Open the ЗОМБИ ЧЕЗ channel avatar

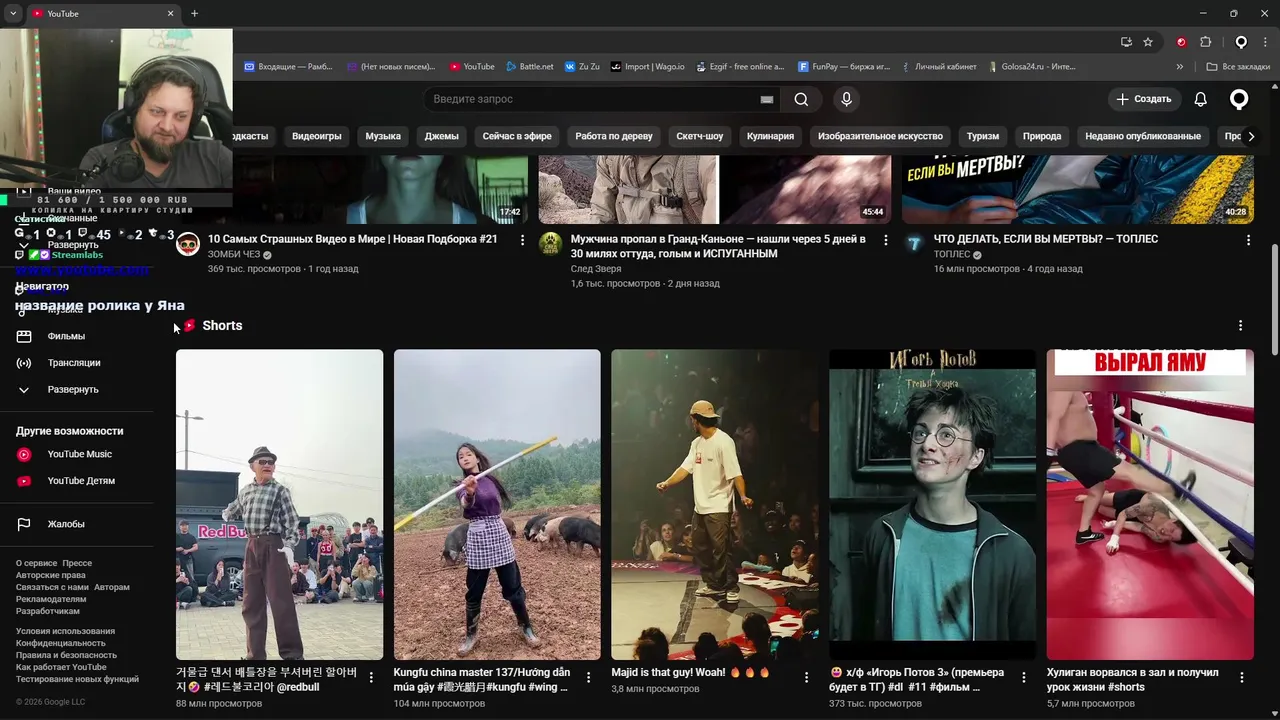188,244
